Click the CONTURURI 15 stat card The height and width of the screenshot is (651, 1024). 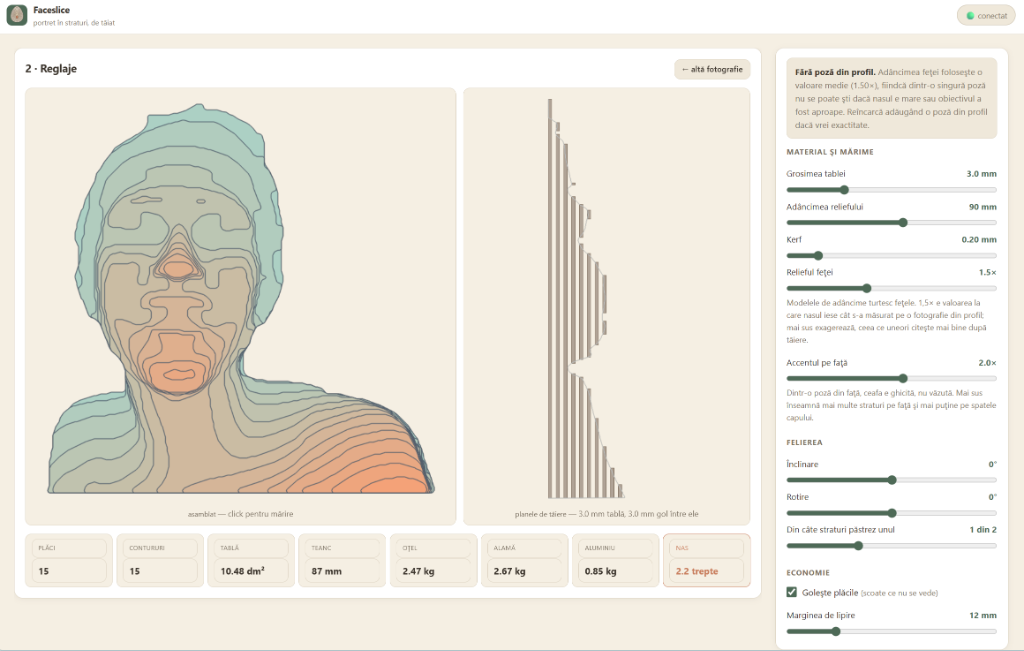click(x=160, y=560)
